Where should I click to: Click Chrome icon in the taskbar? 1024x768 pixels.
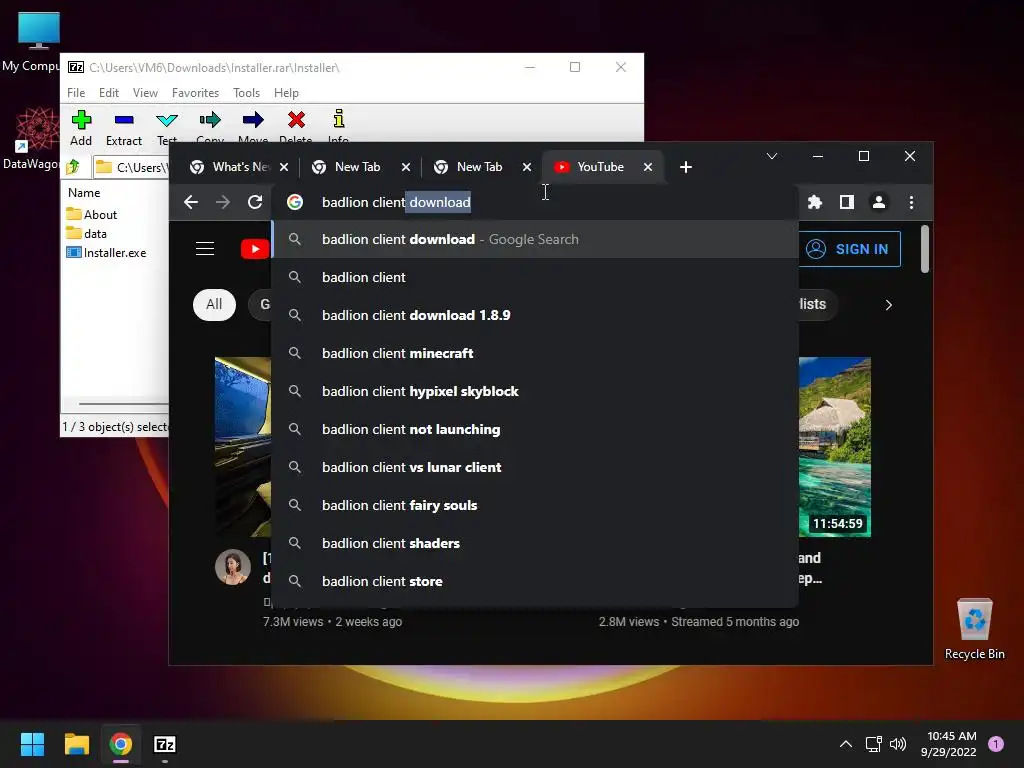(121, 744)
